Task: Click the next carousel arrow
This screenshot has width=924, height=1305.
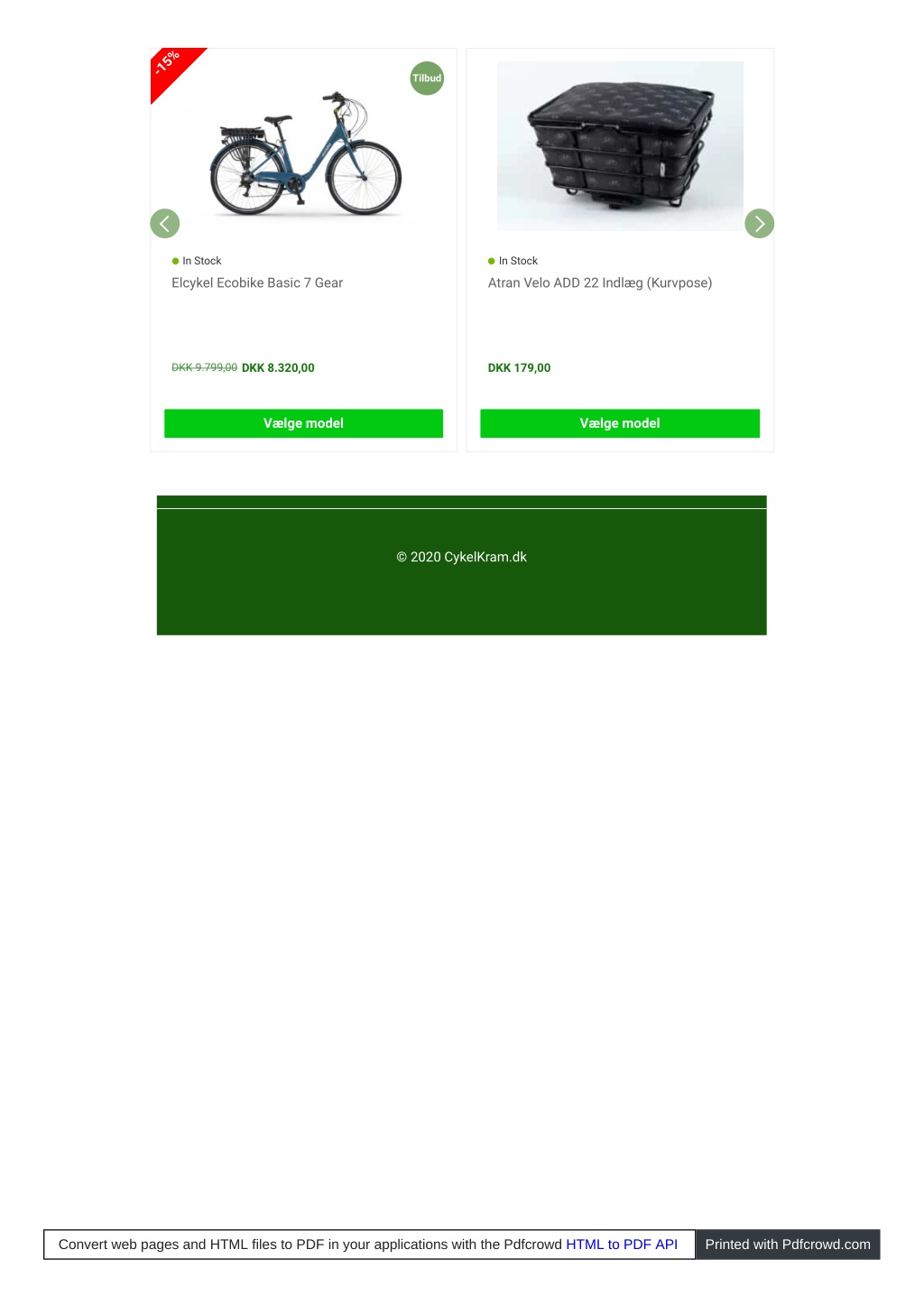Action: (760, 223)
